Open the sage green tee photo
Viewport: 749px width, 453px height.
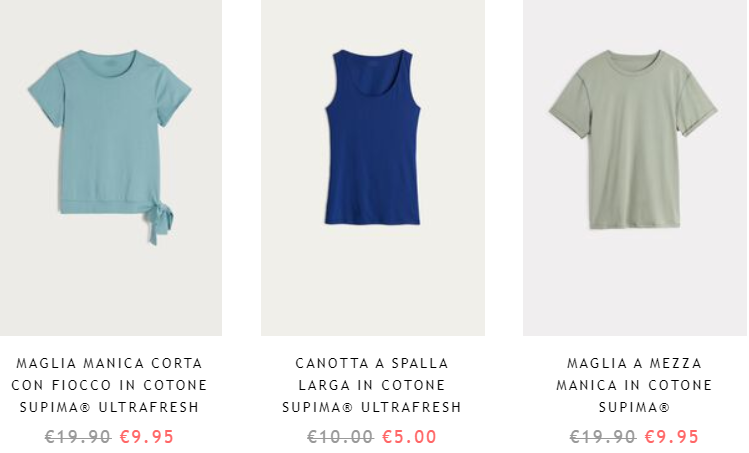click(635, 167)
